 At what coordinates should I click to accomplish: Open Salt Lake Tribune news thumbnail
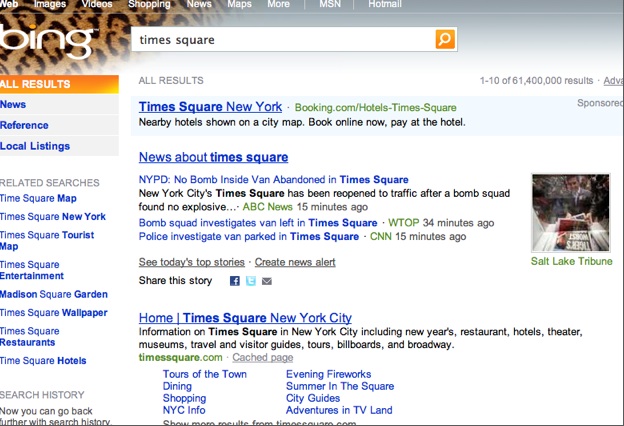coord(572,213)
